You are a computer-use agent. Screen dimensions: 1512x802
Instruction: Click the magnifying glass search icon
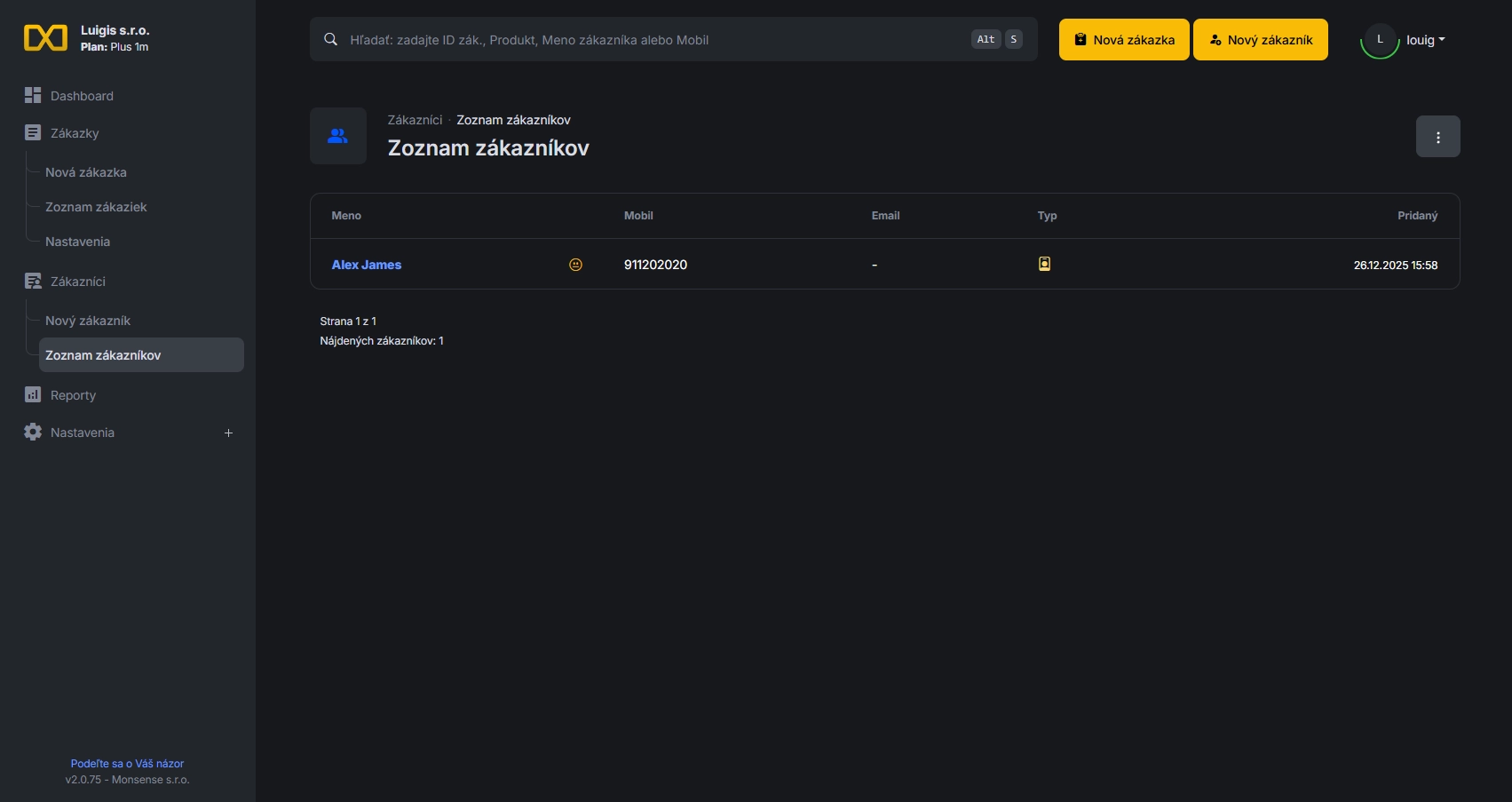pyautogui.click(x=329, y=39)
